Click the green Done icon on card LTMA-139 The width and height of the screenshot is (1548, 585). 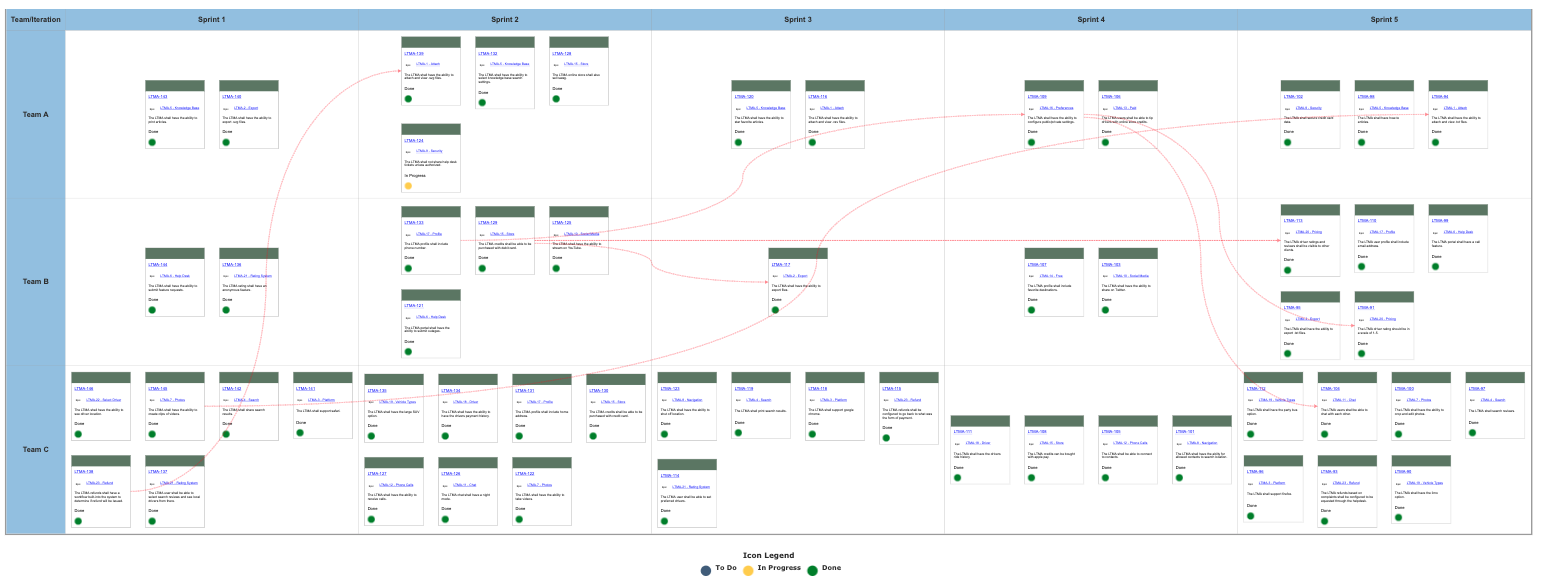[x=408, y=99]
